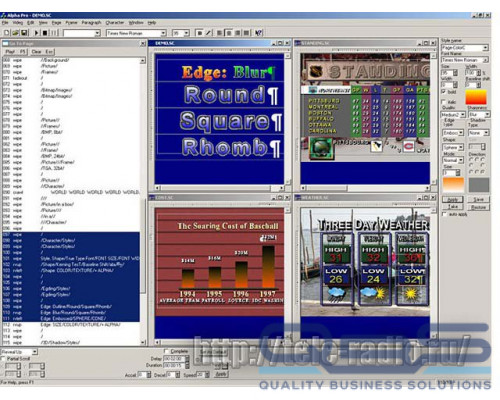500x400 pixels.
Task: Select the top-center shadow direction radio
Action: coord(477,160)
